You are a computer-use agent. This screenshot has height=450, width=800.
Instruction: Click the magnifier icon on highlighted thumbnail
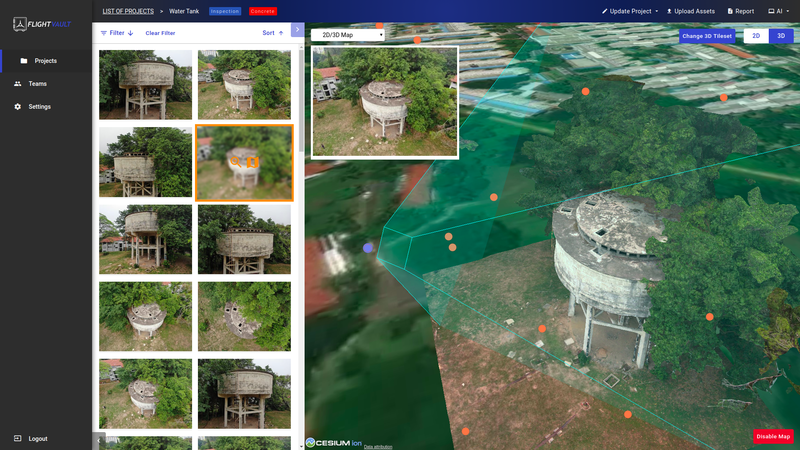pyautogui.click(x=236, y=162)
